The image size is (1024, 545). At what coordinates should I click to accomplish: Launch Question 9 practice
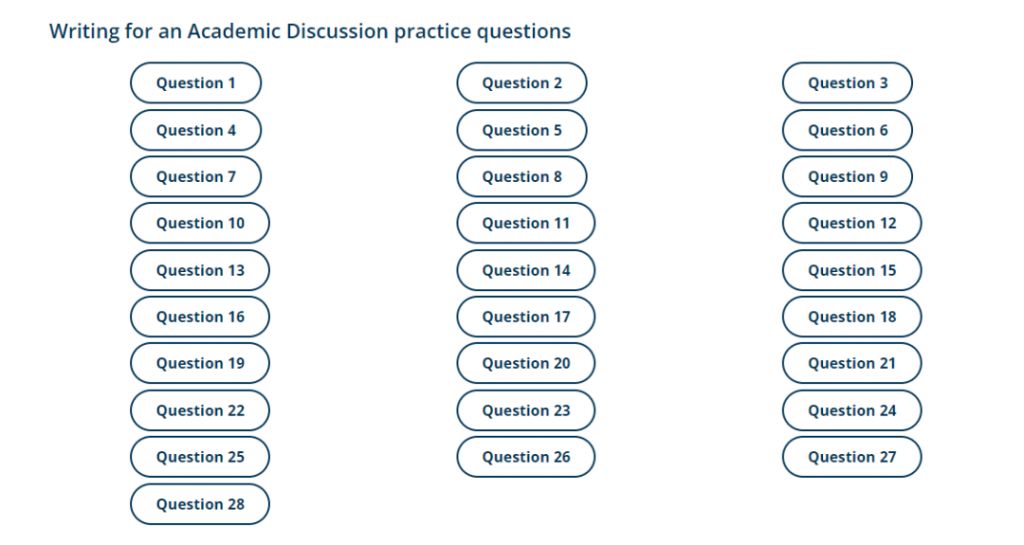point(847,177)
